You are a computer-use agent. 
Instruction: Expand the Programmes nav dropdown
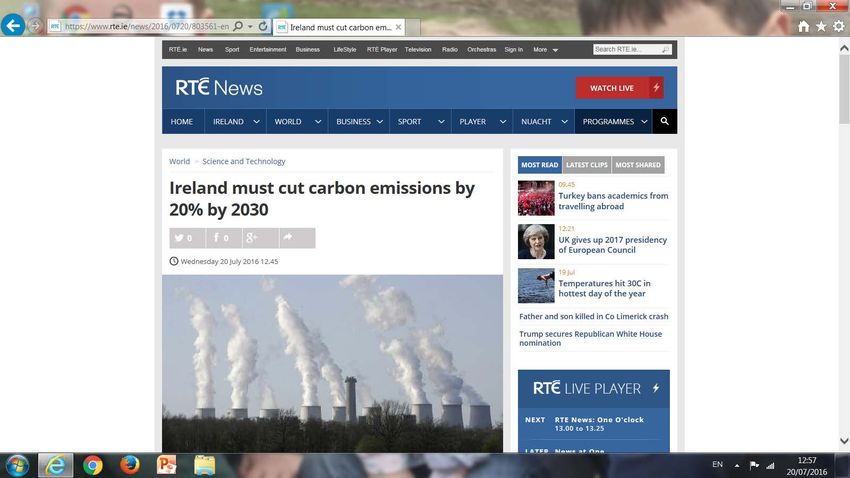click(x=644, y=122)
